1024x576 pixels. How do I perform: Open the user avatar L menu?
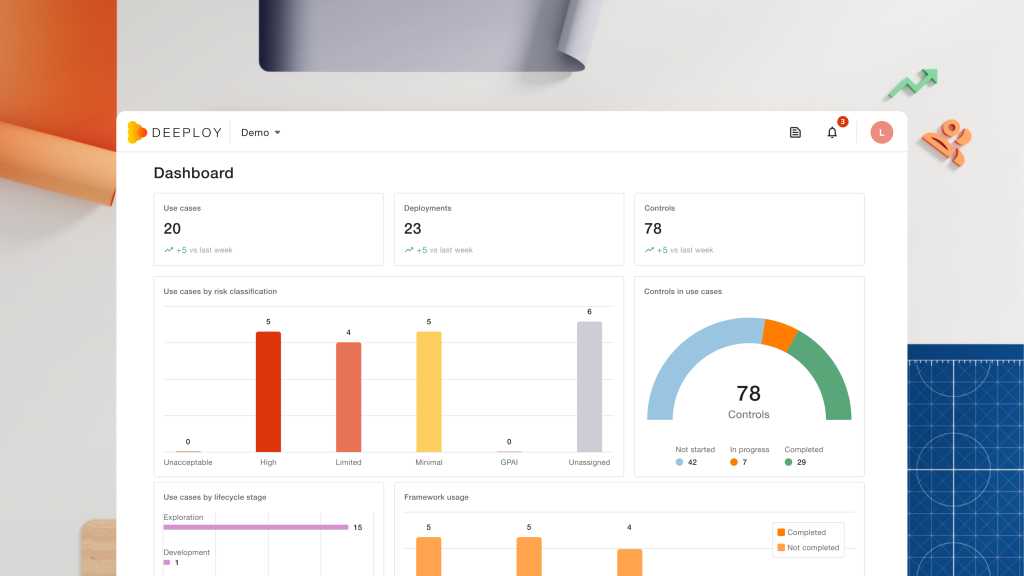(x=882, y=133)
